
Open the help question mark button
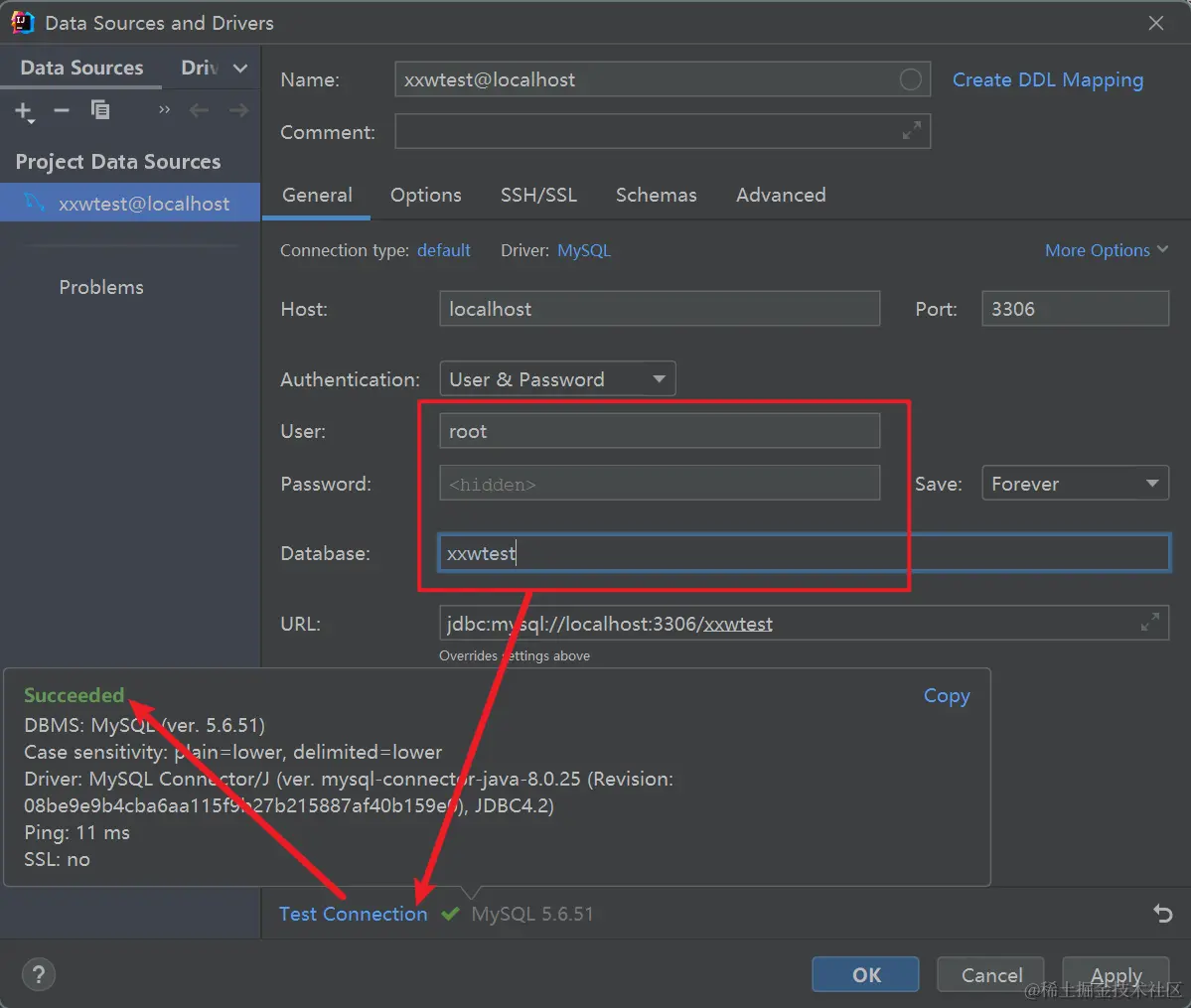(x=38, y=974)
